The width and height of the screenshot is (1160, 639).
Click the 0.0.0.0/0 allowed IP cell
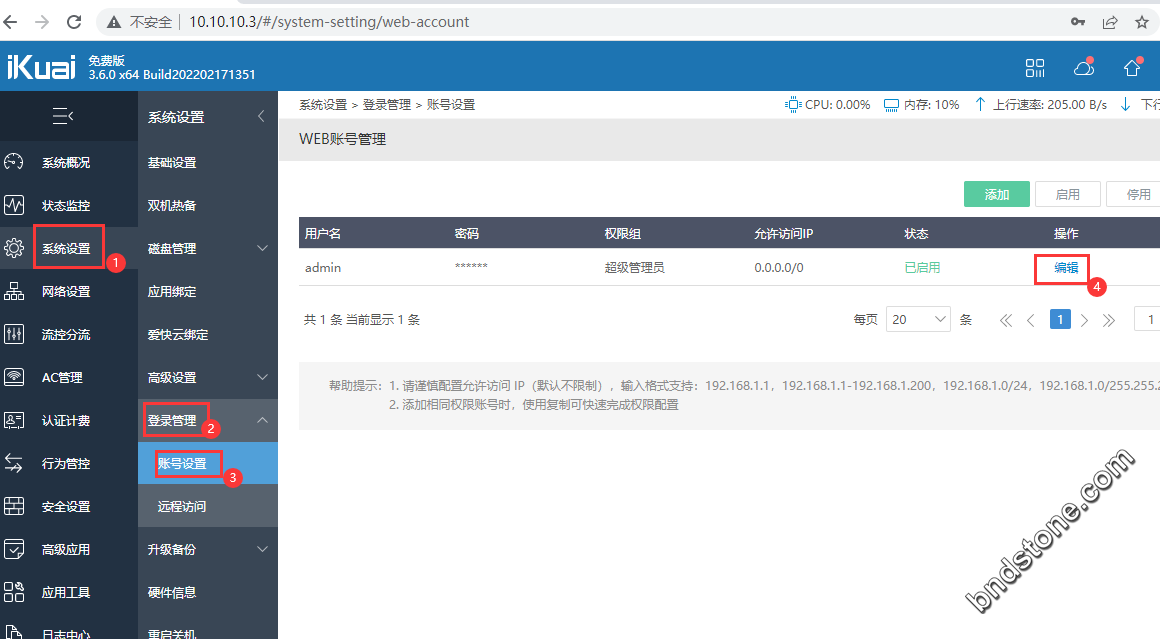pos(779,268)
